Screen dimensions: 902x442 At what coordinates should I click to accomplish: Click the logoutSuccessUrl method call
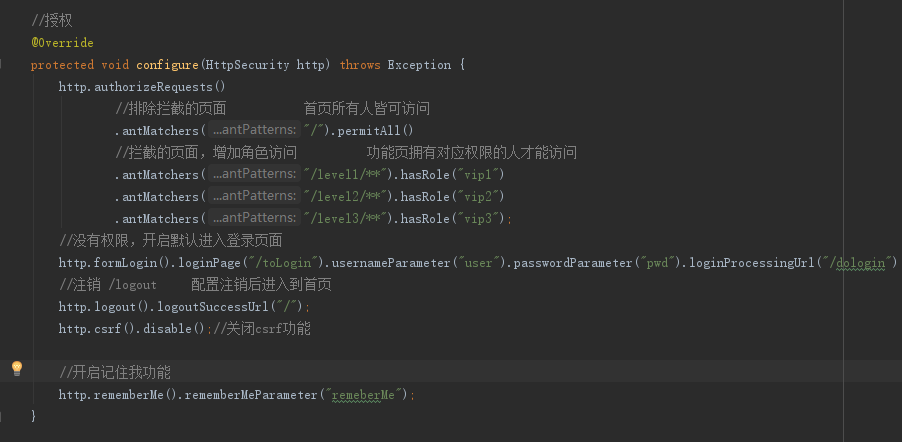[x=230, y=307]
